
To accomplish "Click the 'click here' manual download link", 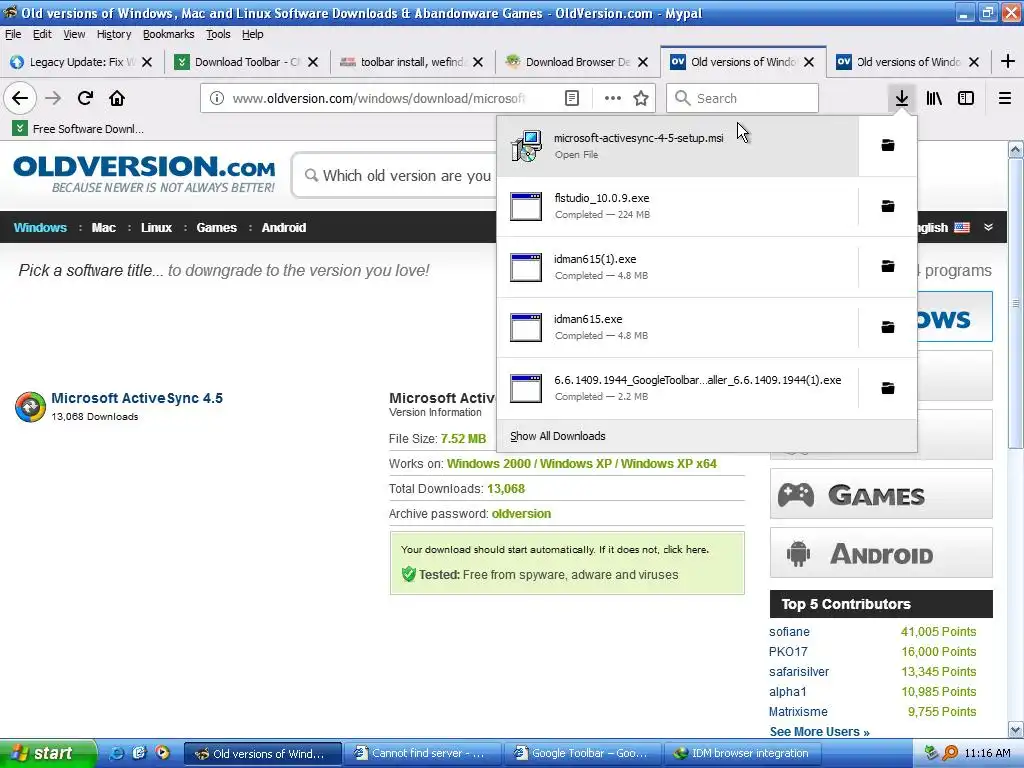I will (x=685, y=549).
